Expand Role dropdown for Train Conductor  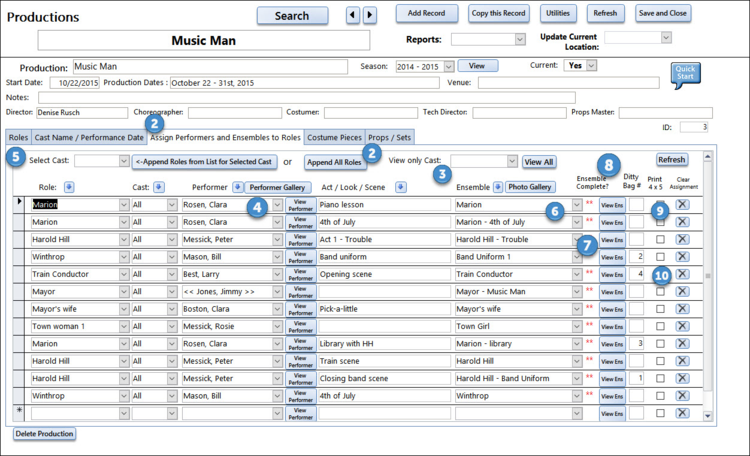(x=124, y=274)
